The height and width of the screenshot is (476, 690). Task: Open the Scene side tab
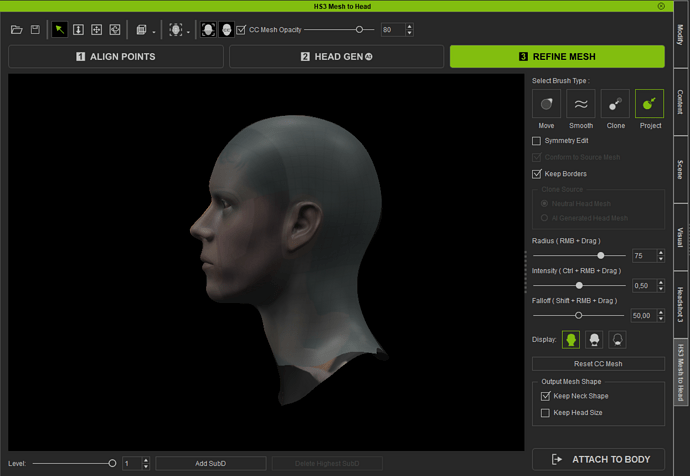point(680,170)
